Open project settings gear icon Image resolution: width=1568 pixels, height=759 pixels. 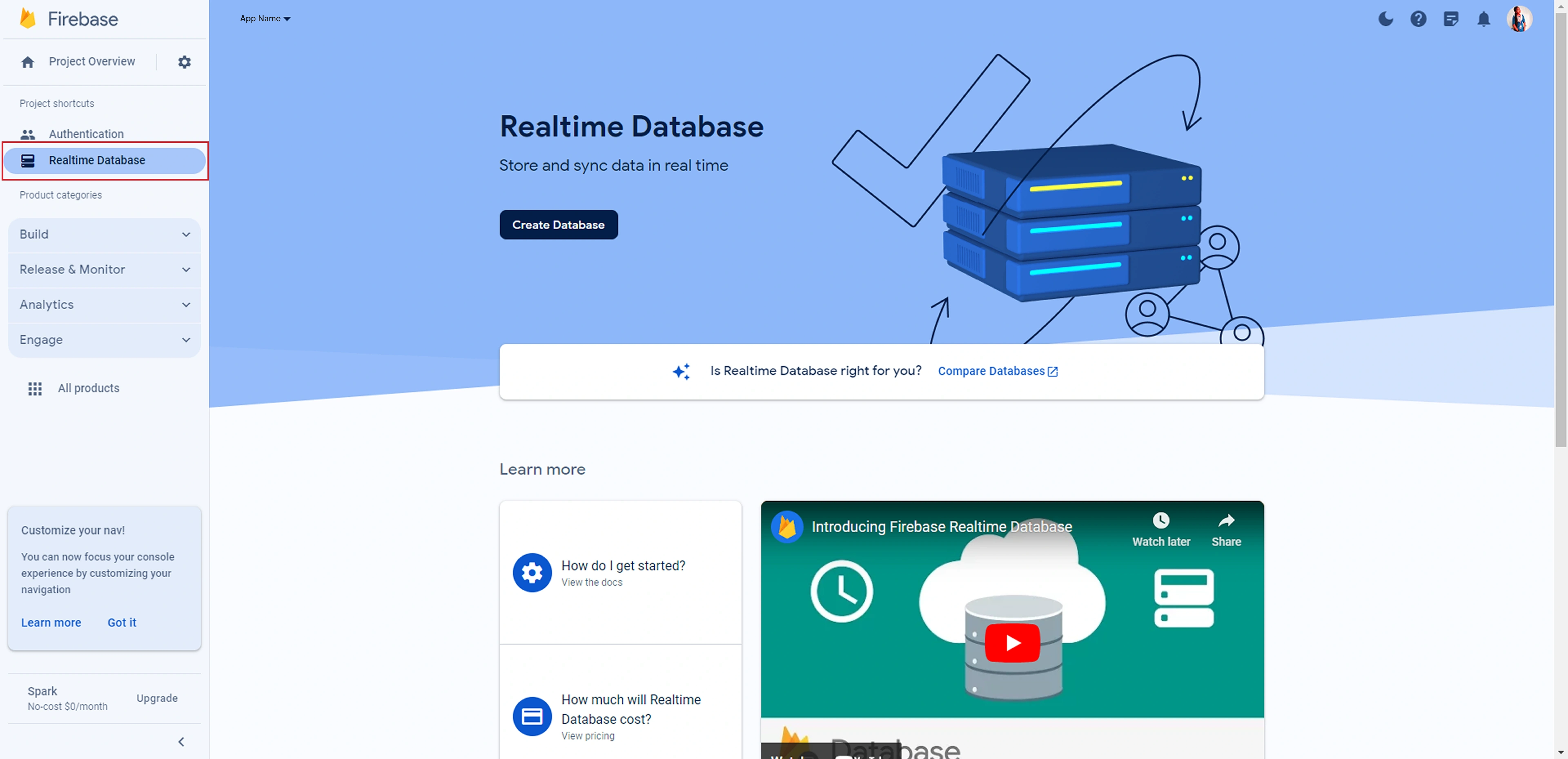click(x=184, y=62)
